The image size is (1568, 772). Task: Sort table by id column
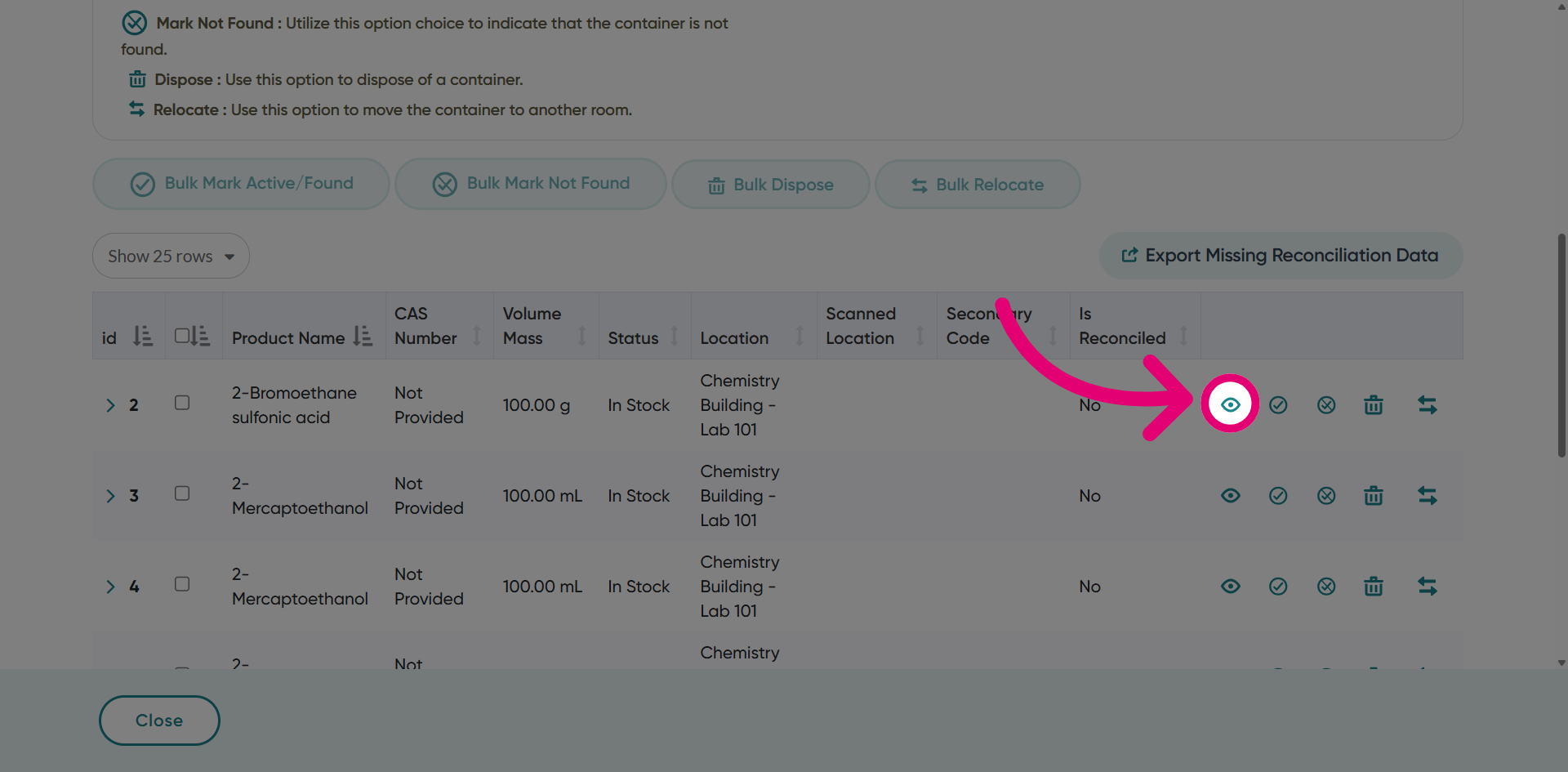pos(143,336)
